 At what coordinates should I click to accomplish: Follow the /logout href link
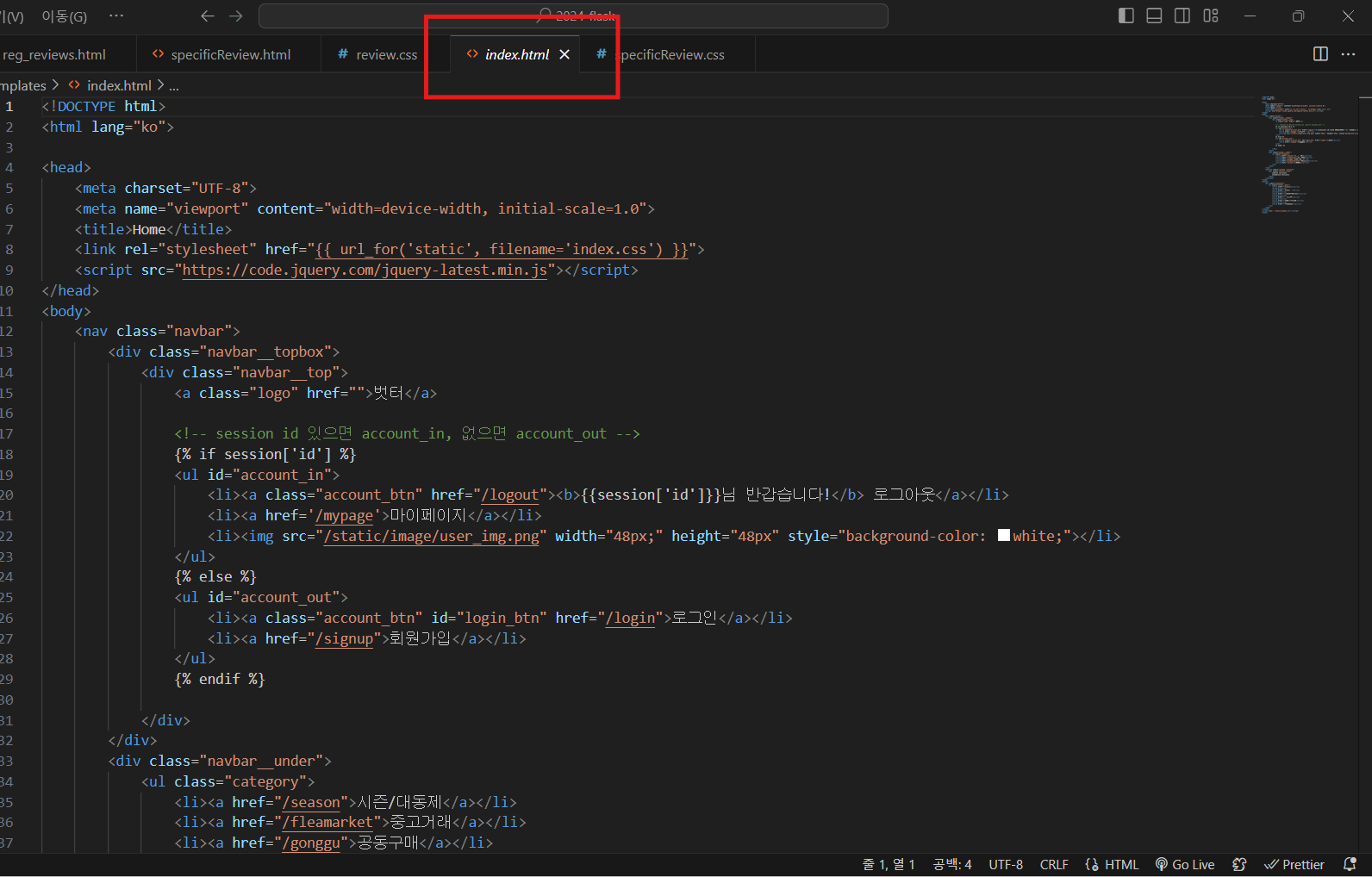tap(510, 494)
